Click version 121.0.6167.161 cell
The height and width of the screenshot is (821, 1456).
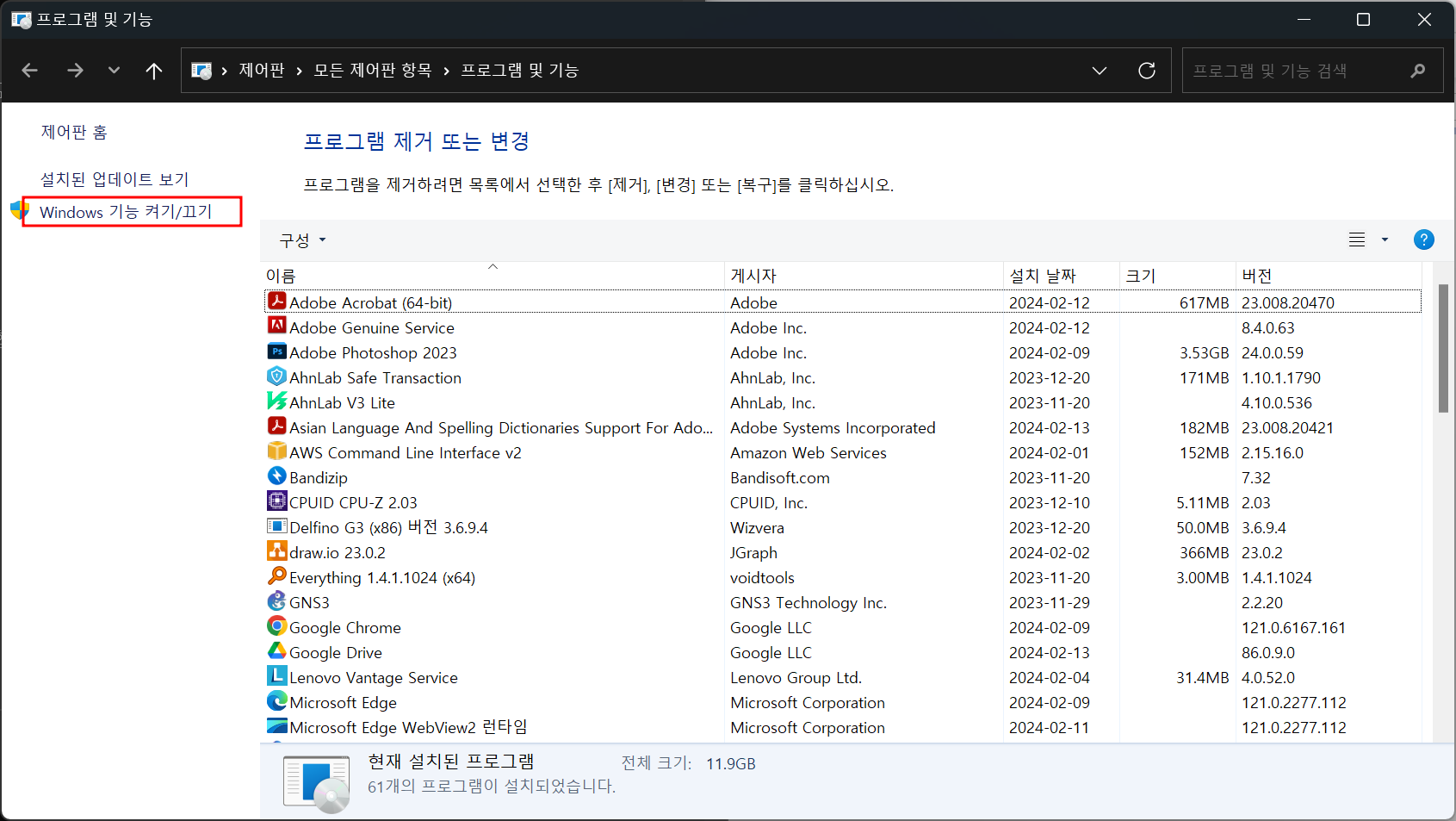(x=1293, y=628)
